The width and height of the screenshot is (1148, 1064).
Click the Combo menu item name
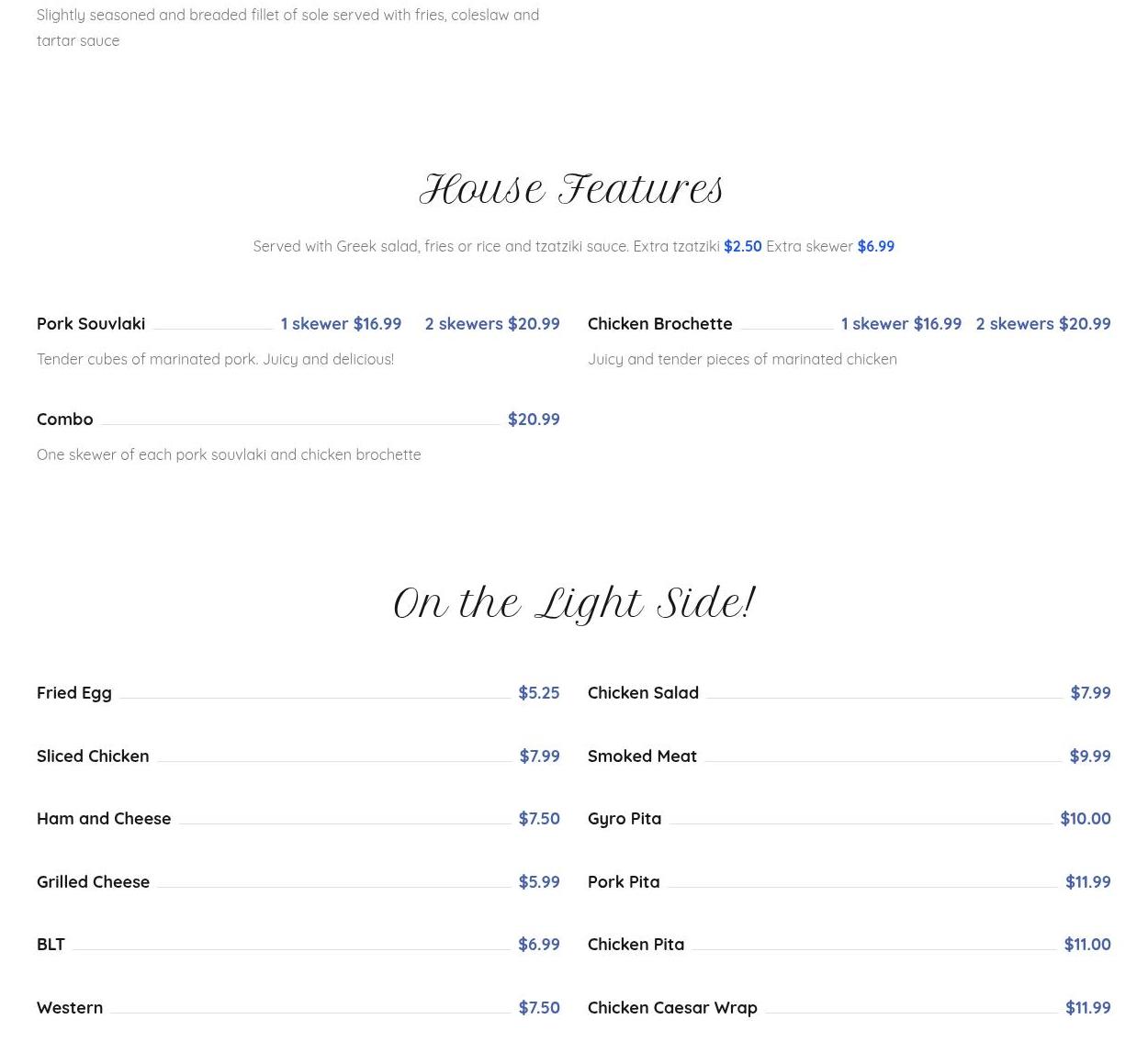click(65, 420)
